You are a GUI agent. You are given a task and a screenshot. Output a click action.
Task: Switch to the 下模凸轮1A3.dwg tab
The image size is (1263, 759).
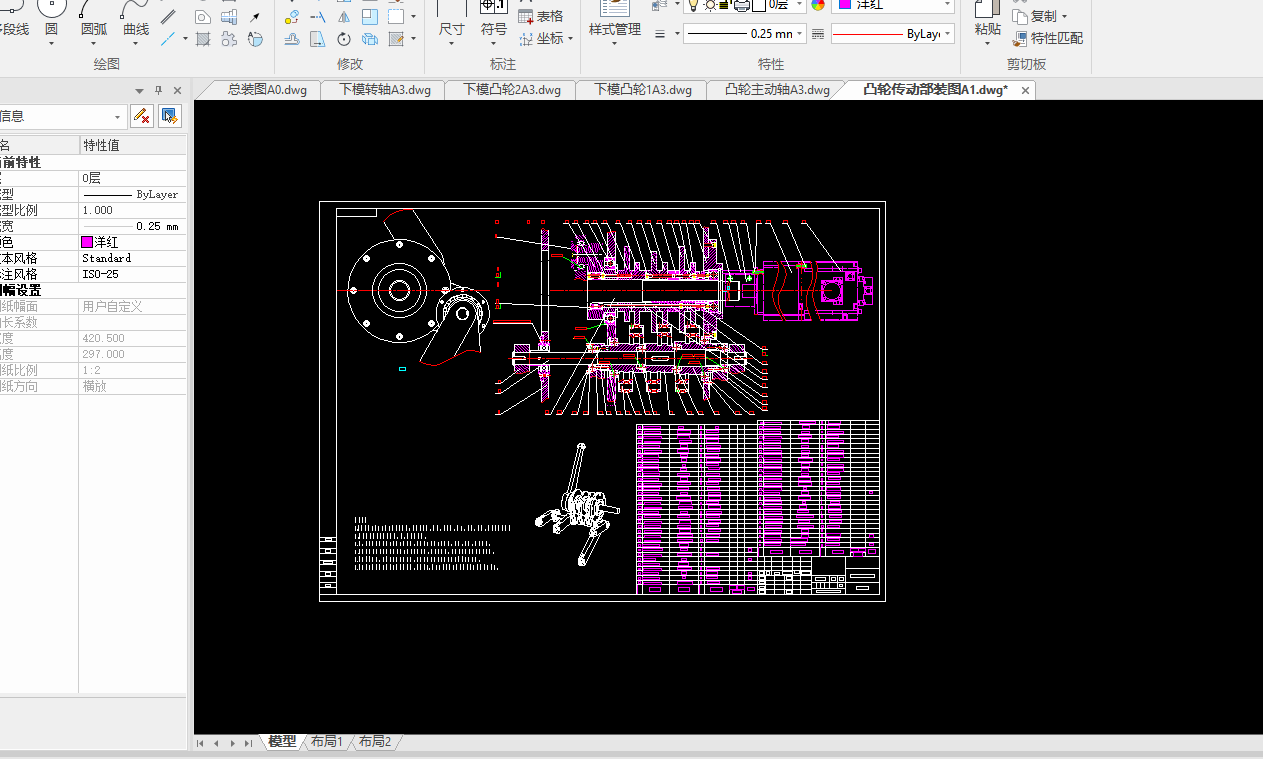pos(643,89)
